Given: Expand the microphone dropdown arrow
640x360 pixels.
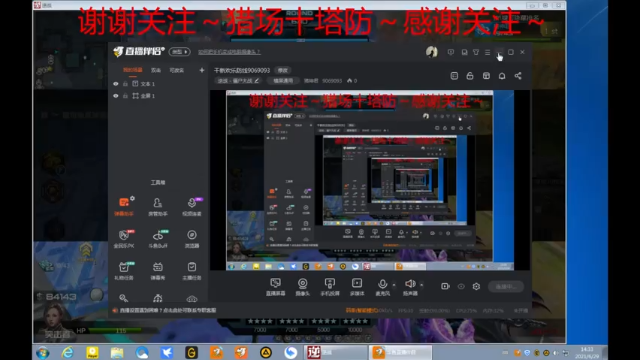Looking at the screenshot, I should pyautogui.click(x=394, y=284).
